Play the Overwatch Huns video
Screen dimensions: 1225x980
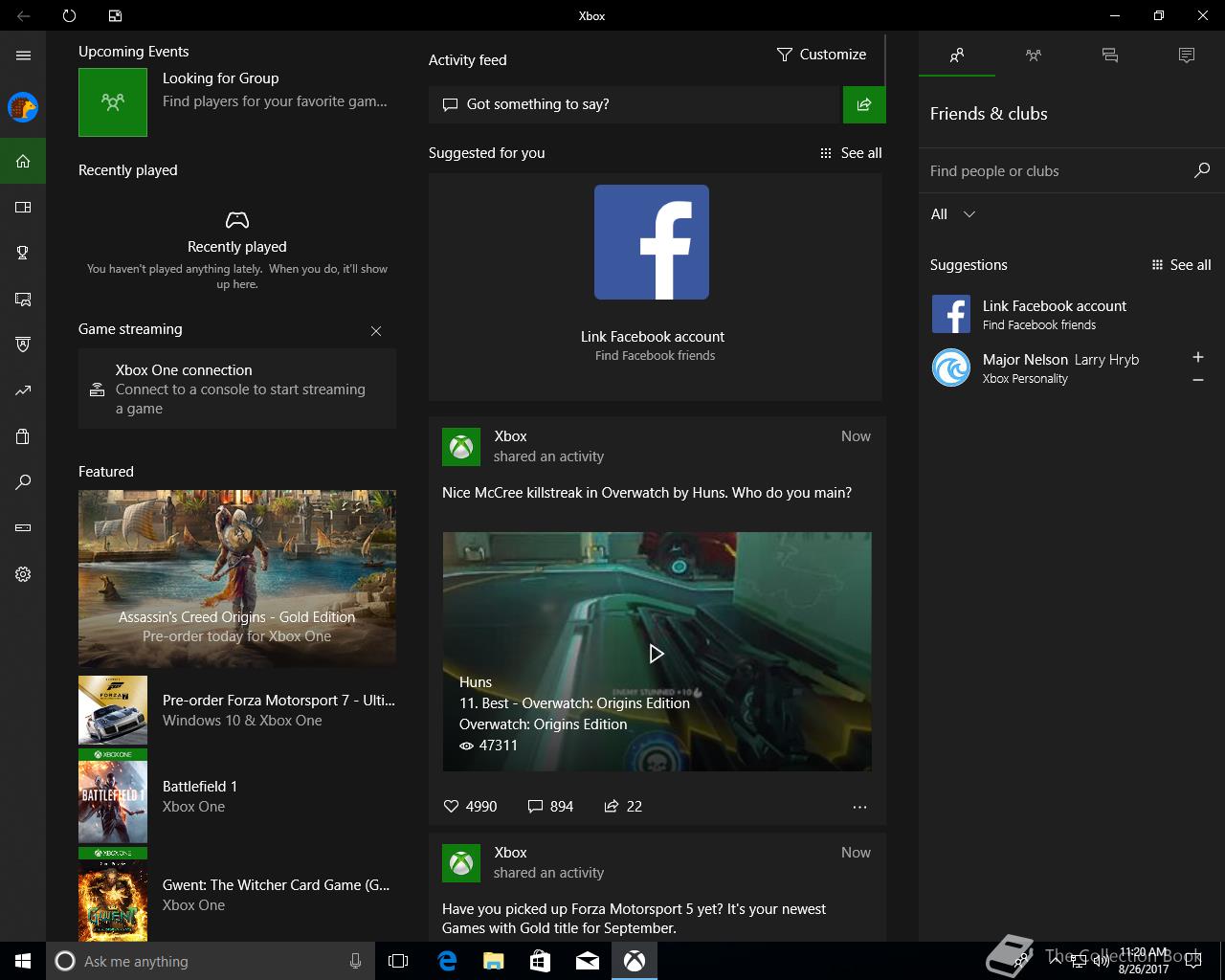(x=657, y=654)
